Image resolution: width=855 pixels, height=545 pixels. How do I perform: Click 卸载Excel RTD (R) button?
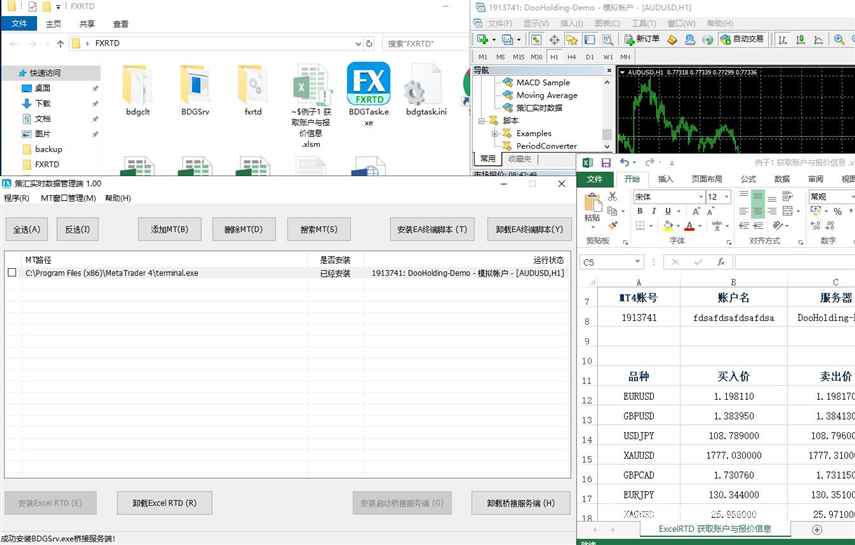click(x=165, y=502)
